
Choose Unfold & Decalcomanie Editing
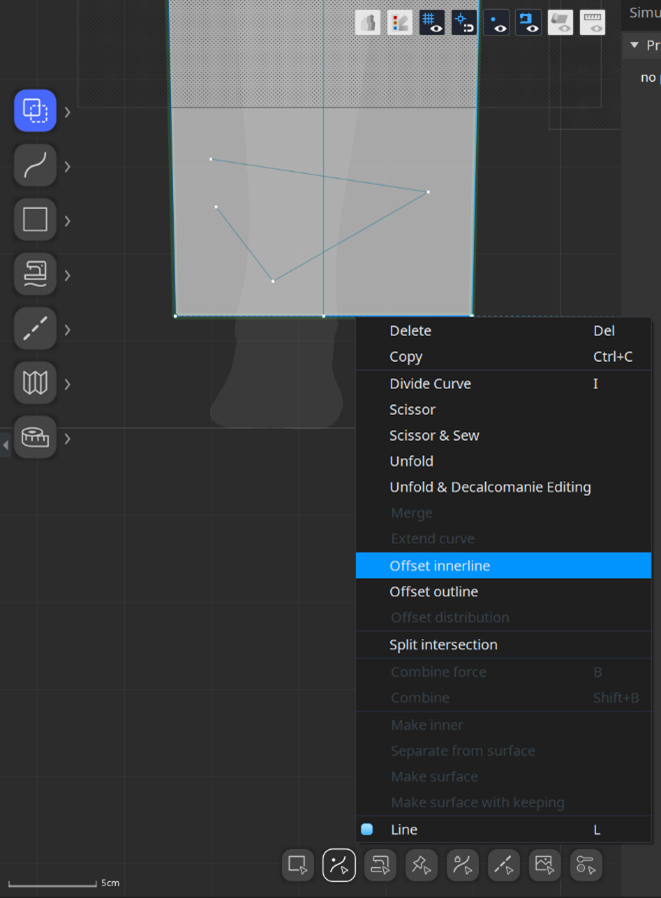pos(503,487)
